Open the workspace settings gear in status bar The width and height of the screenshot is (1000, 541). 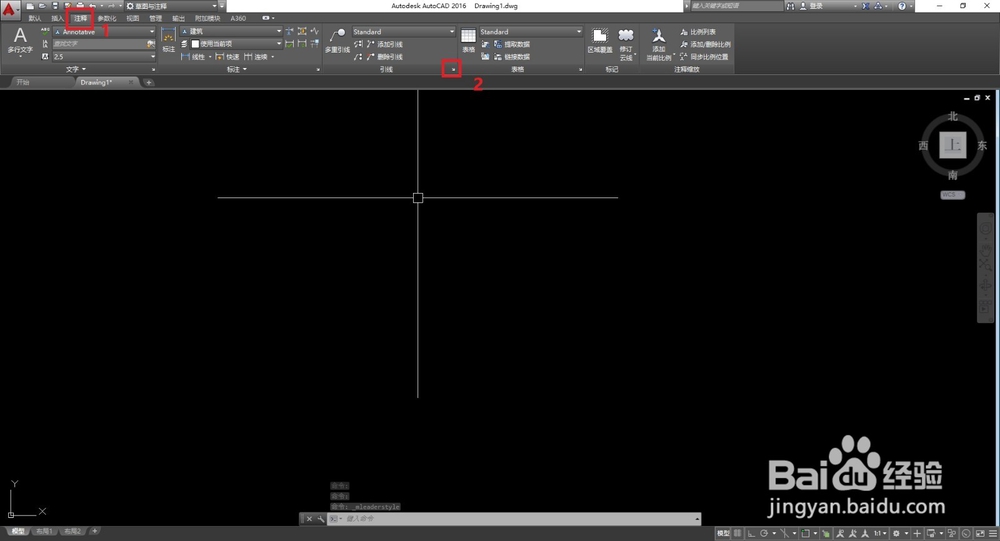[897, 533]
